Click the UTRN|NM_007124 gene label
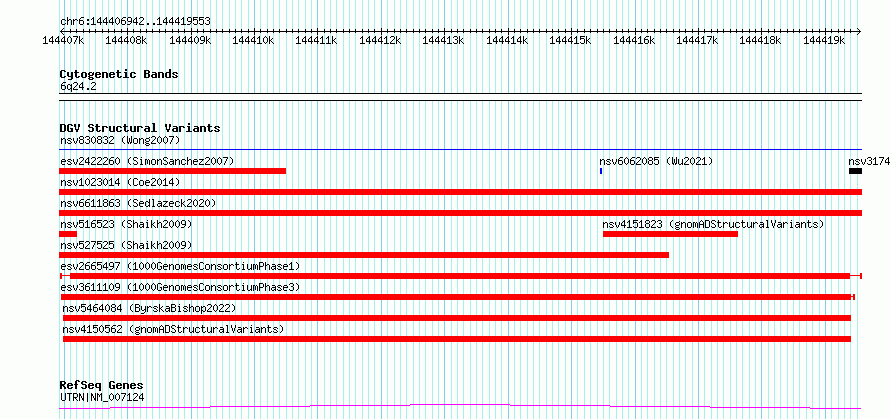The height and width of the screenshot is (419, 890). 102,397
